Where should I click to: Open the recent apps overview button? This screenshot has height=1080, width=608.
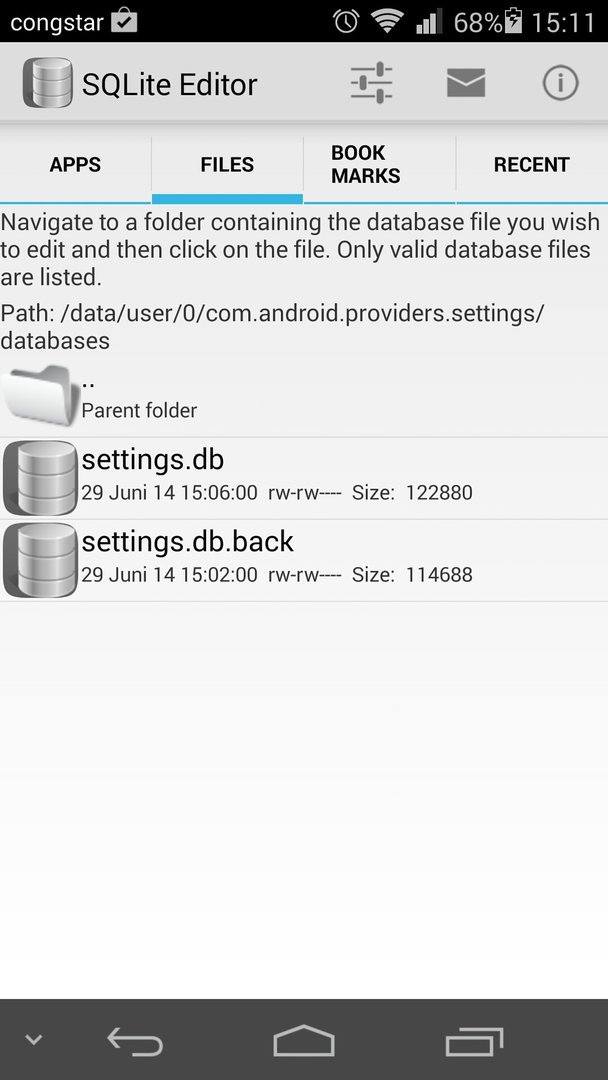click(x=474, y=1041)
